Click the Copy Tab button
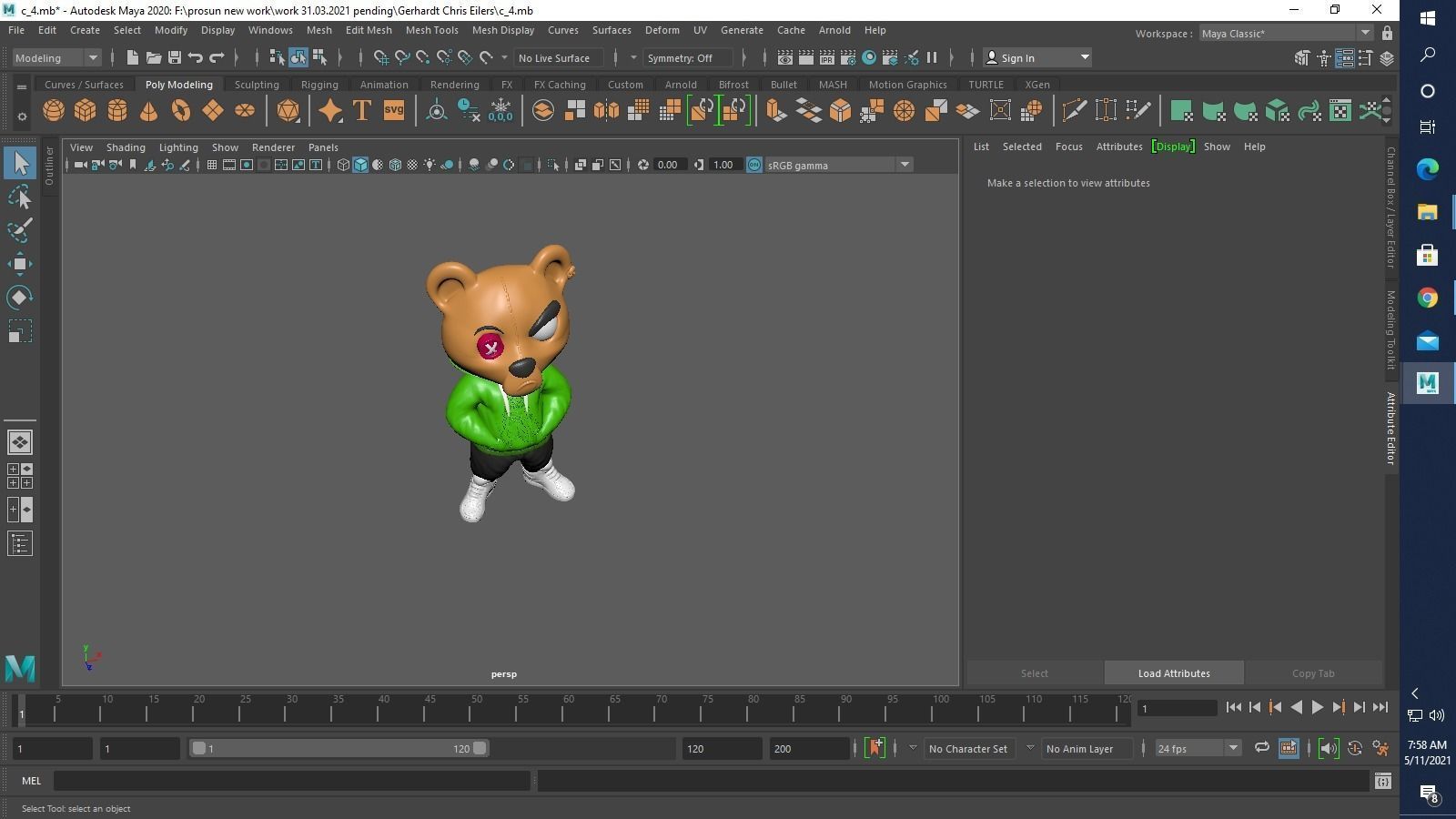This screenshot has width=1456, height=819. 1313,673
